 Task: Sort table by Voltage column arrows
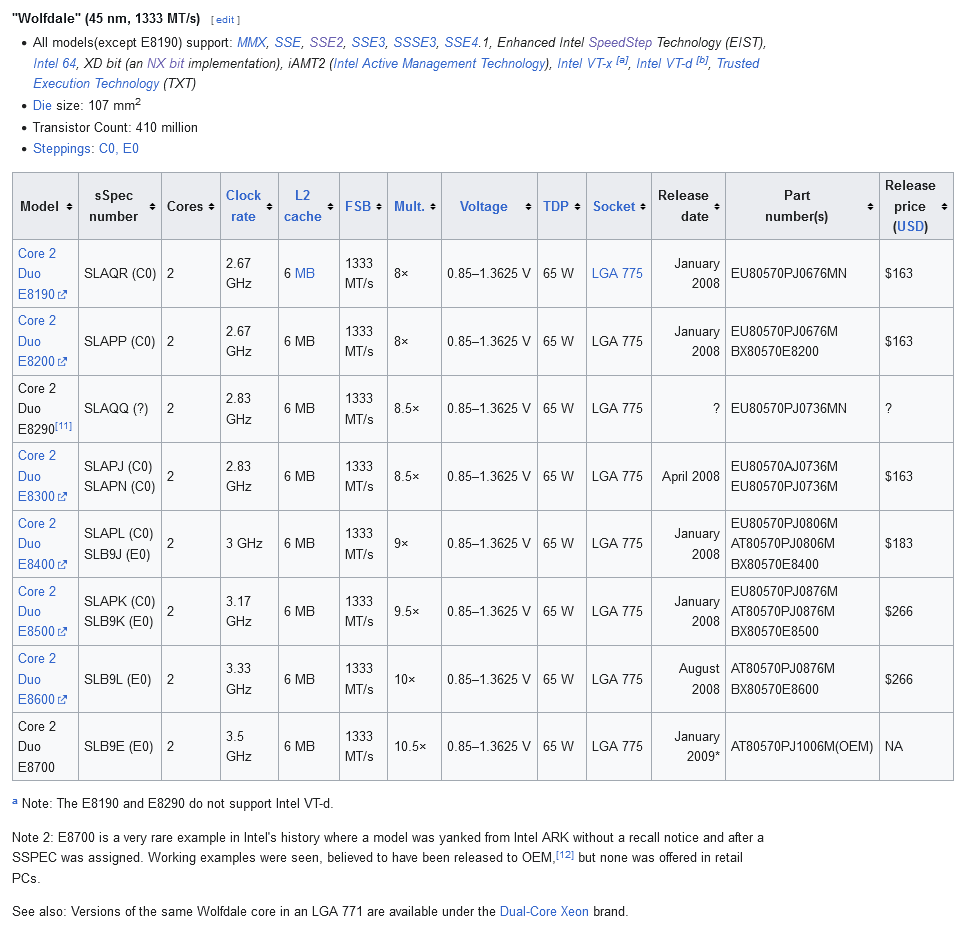(528, 207)
